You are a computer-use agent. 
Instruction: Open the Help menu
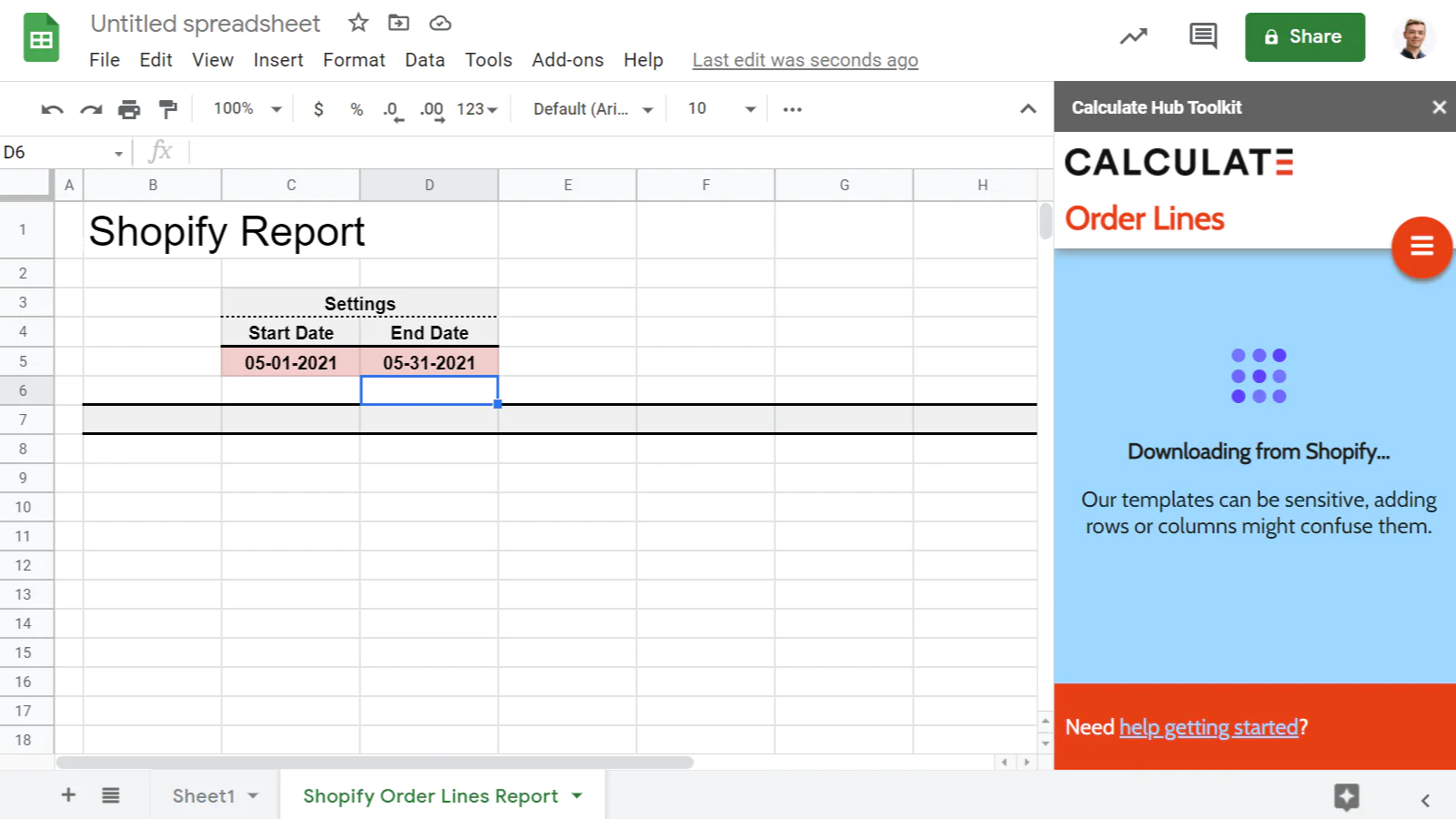pyautogui.click(x=643, y=60)
